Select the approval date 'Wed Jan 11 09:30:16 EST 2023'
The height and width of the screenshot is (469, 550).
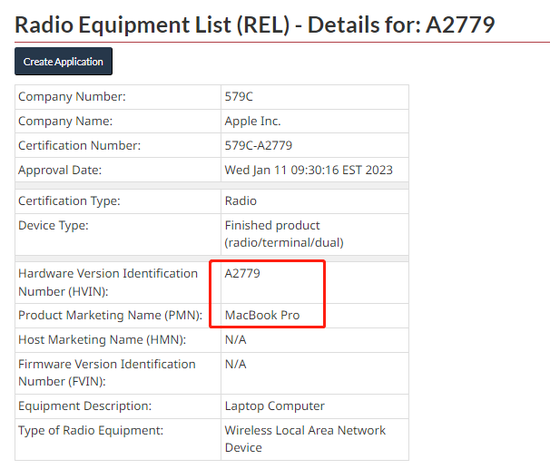tap(309, 170)
